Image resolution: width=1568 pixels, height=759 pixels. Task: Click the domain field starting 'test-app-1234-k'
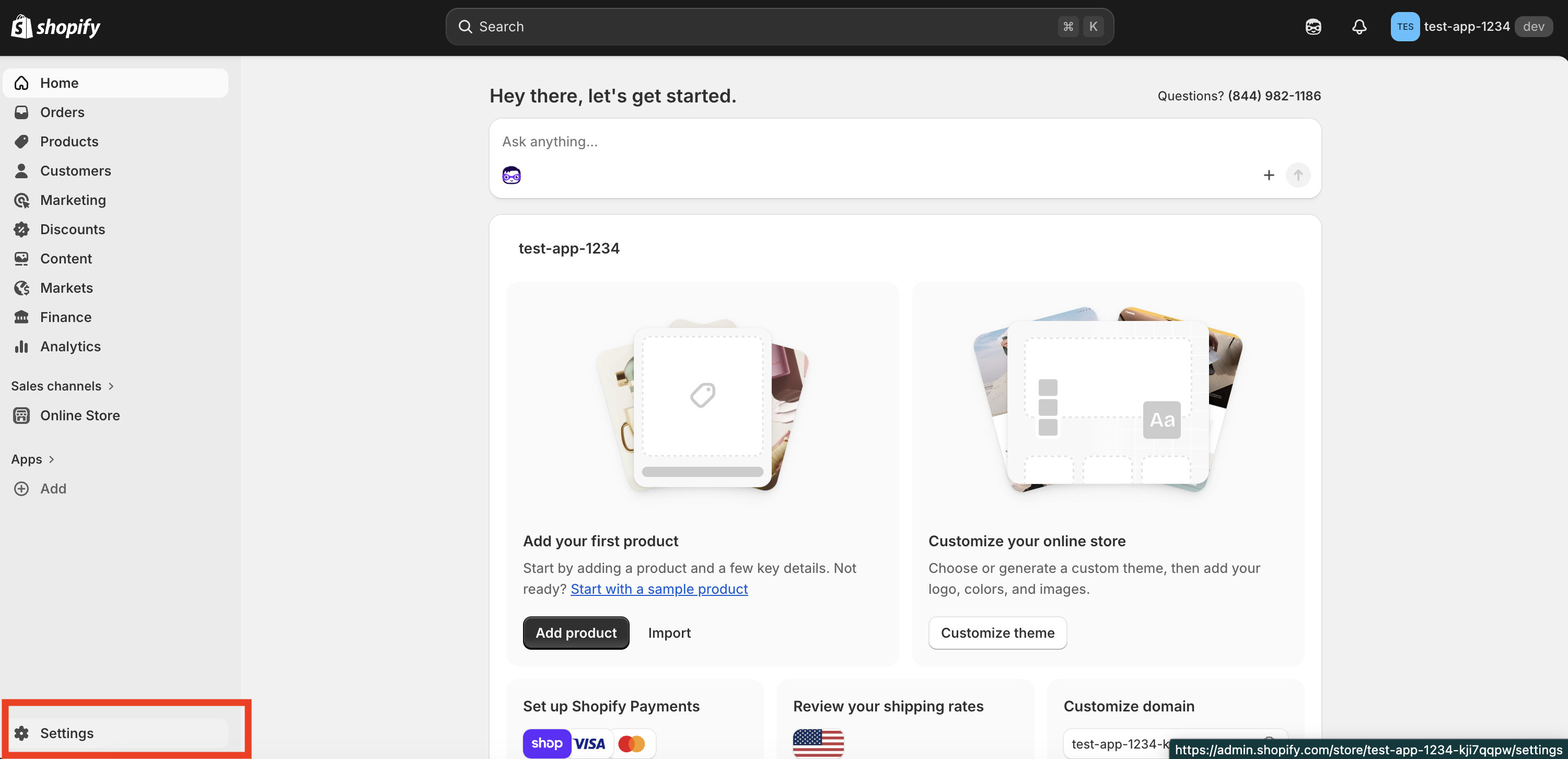pyautogui.click(x=1175, y=743)
